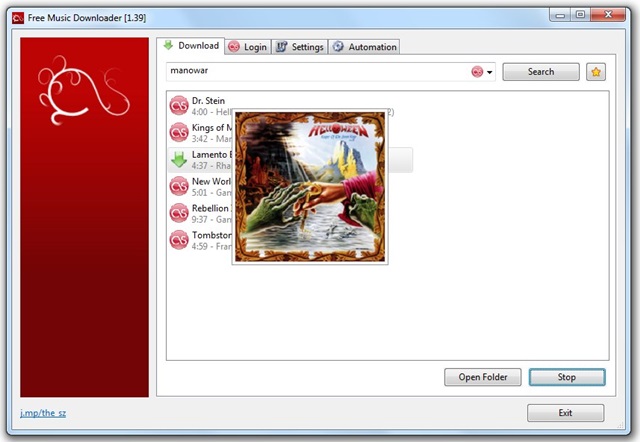Switch to the Automation tab
Screen dimensions: 640x442
[364, 47]
